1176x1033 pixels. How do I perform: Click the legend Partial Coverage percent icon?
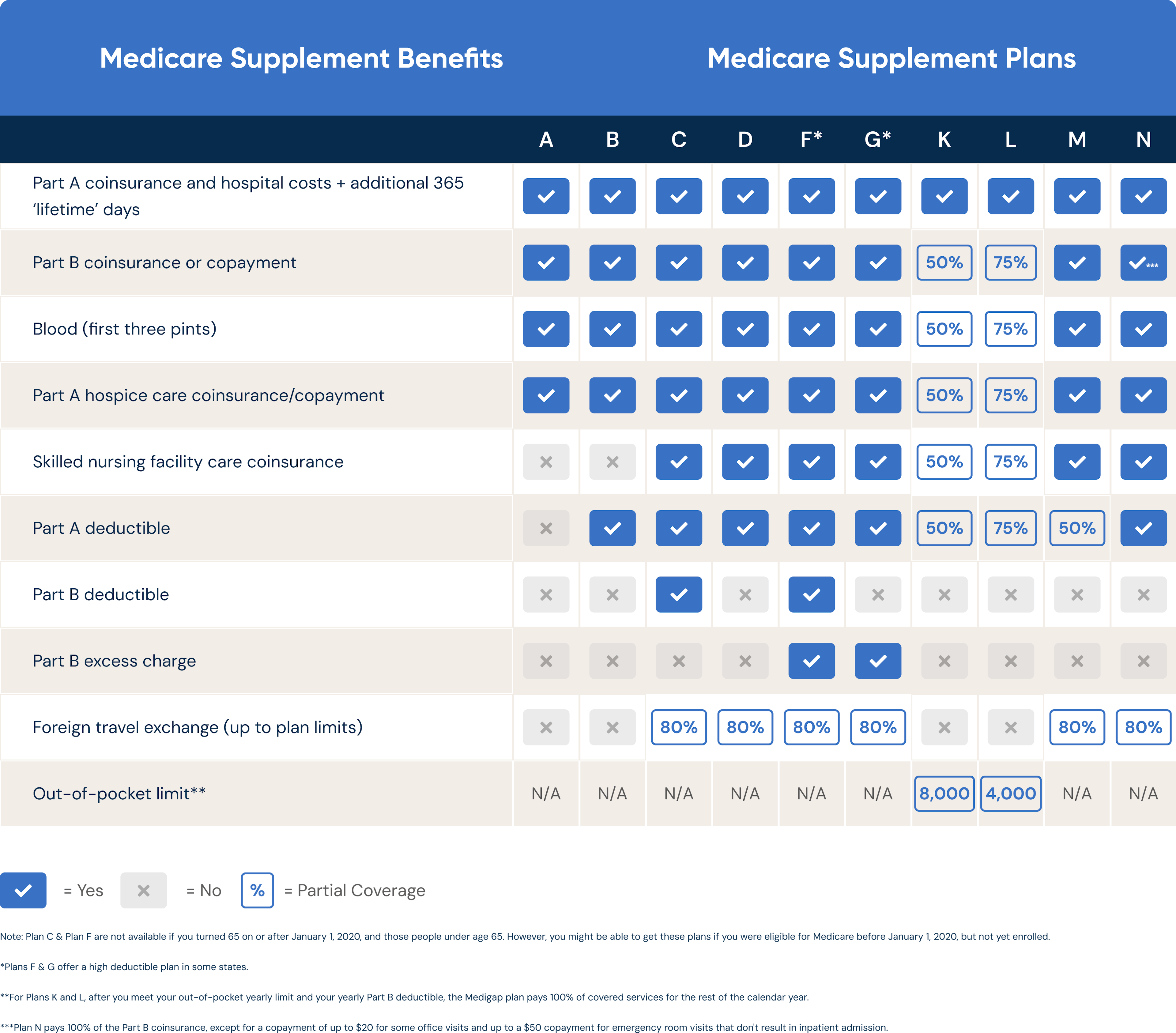[x=257, y=890]
